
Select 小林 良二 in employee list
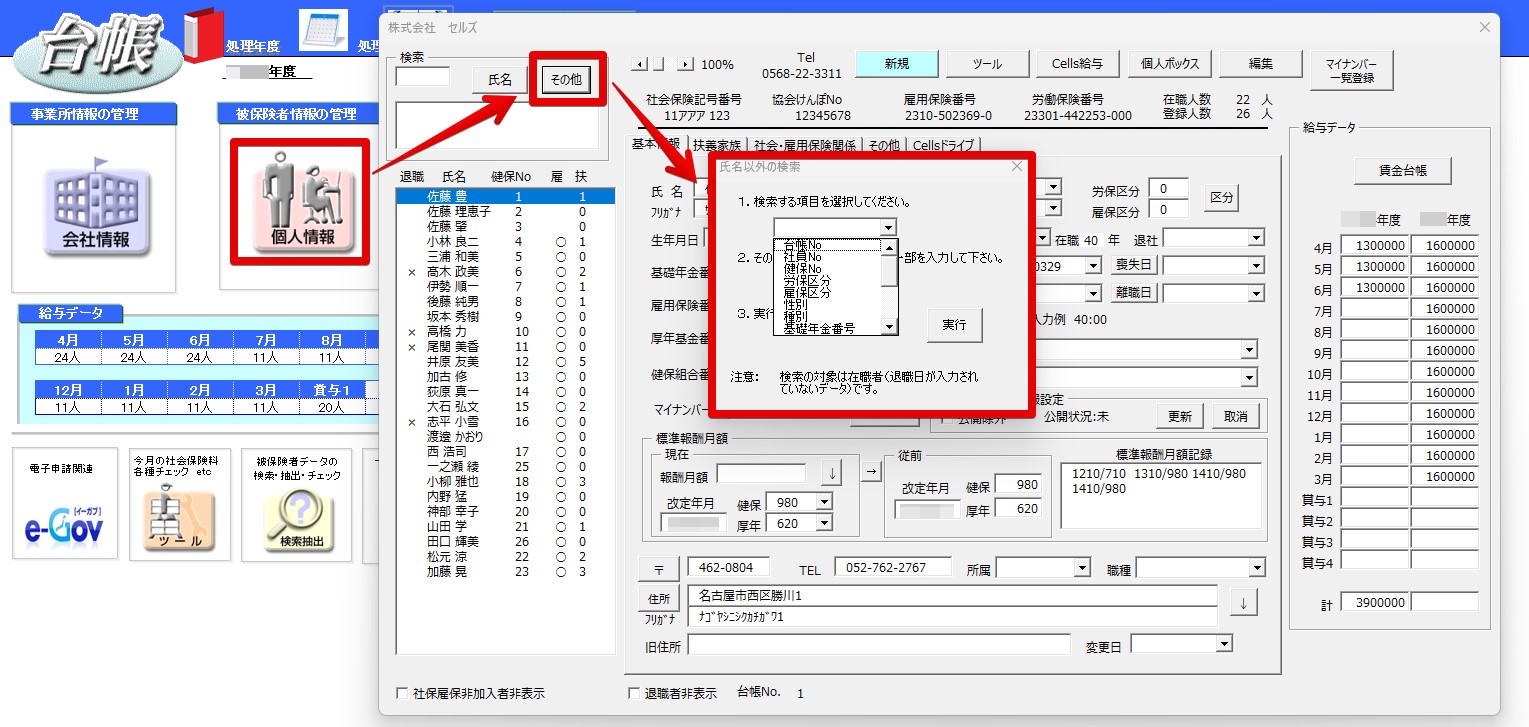pyautogui.click(x=505, y=242)
